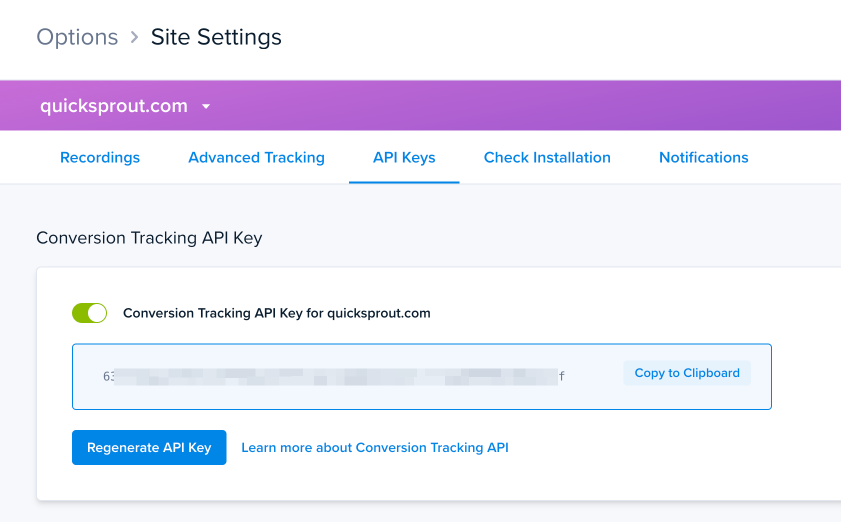Copy the API key to clipboard
Screen dimensions: 841x522
pyautogui.click(x=687, y=374)
